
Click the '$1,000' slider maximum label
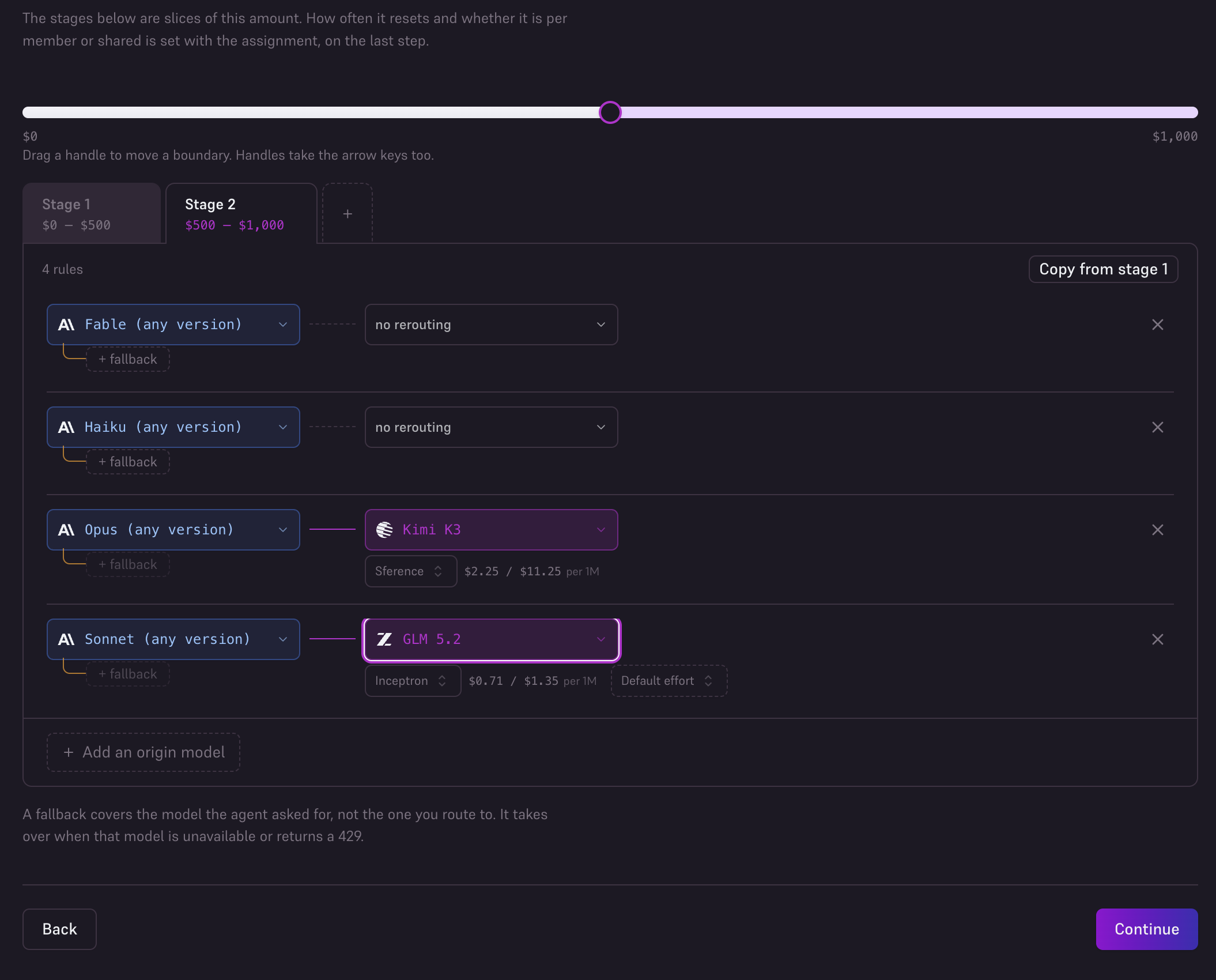coord(1175,137)
